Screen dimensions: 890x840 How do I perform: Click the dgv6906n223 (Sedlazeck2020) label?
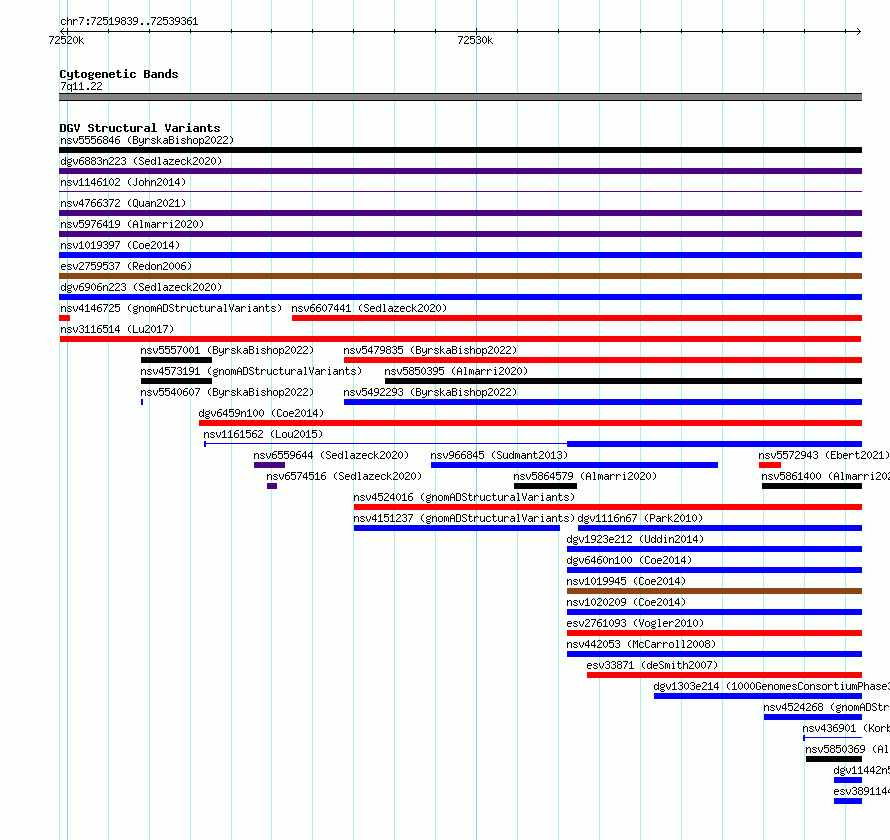pos(141,287)
